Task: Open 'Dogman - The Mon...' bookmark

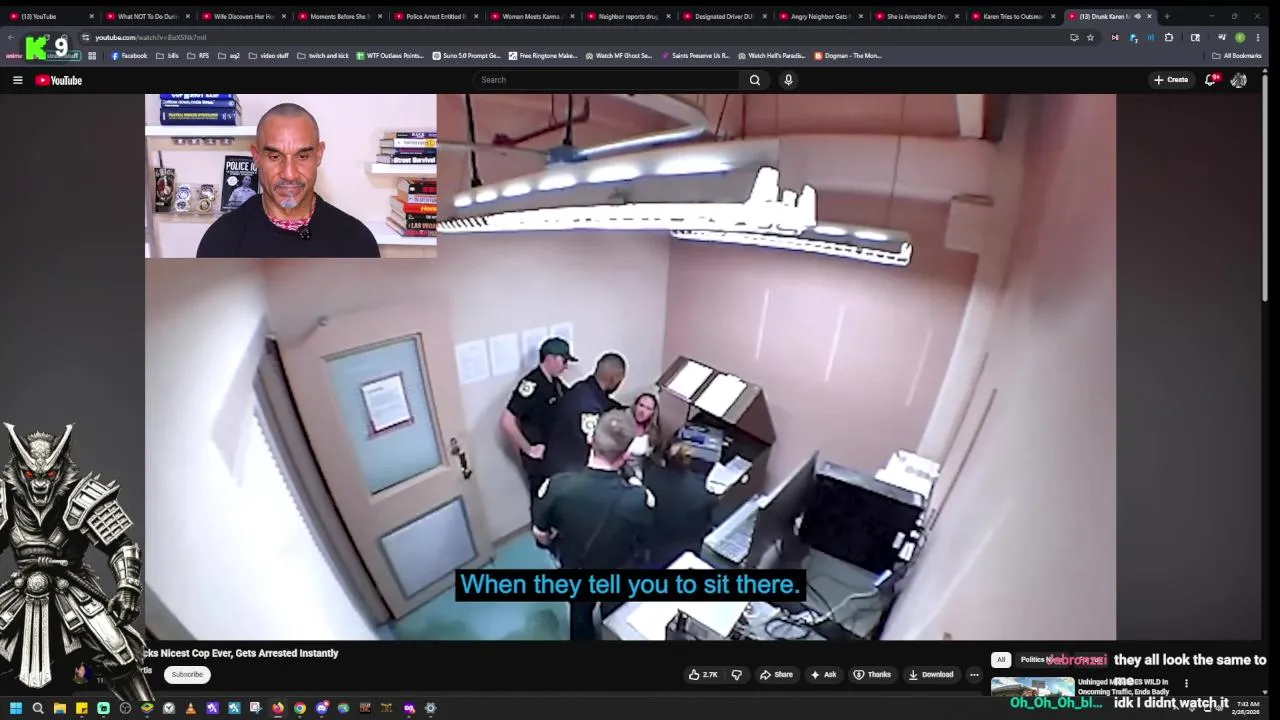Action: [848, 56]
